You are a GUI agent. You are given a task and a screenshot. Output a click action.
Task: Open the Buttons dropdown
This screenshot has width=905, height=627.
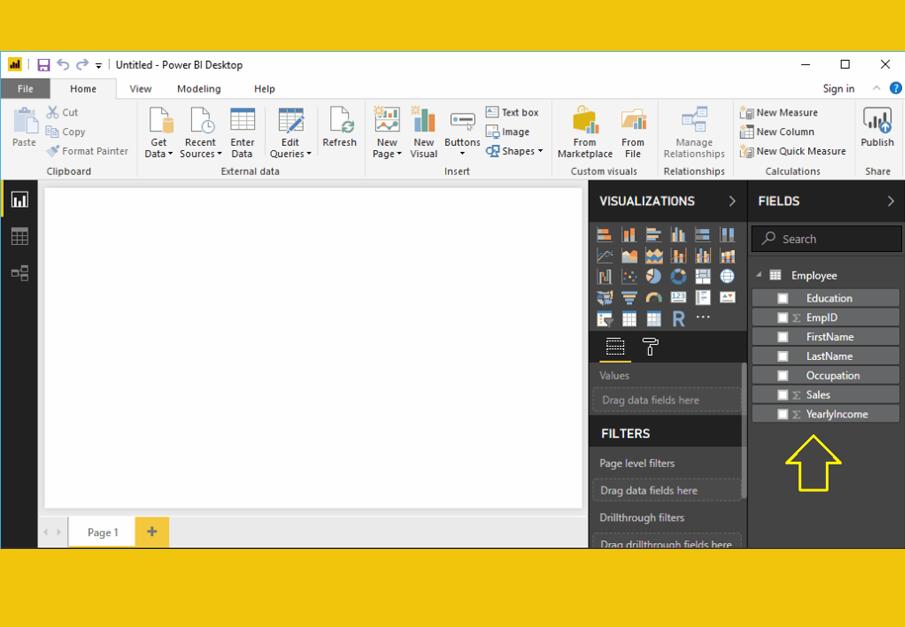click(x=462, y=133)
